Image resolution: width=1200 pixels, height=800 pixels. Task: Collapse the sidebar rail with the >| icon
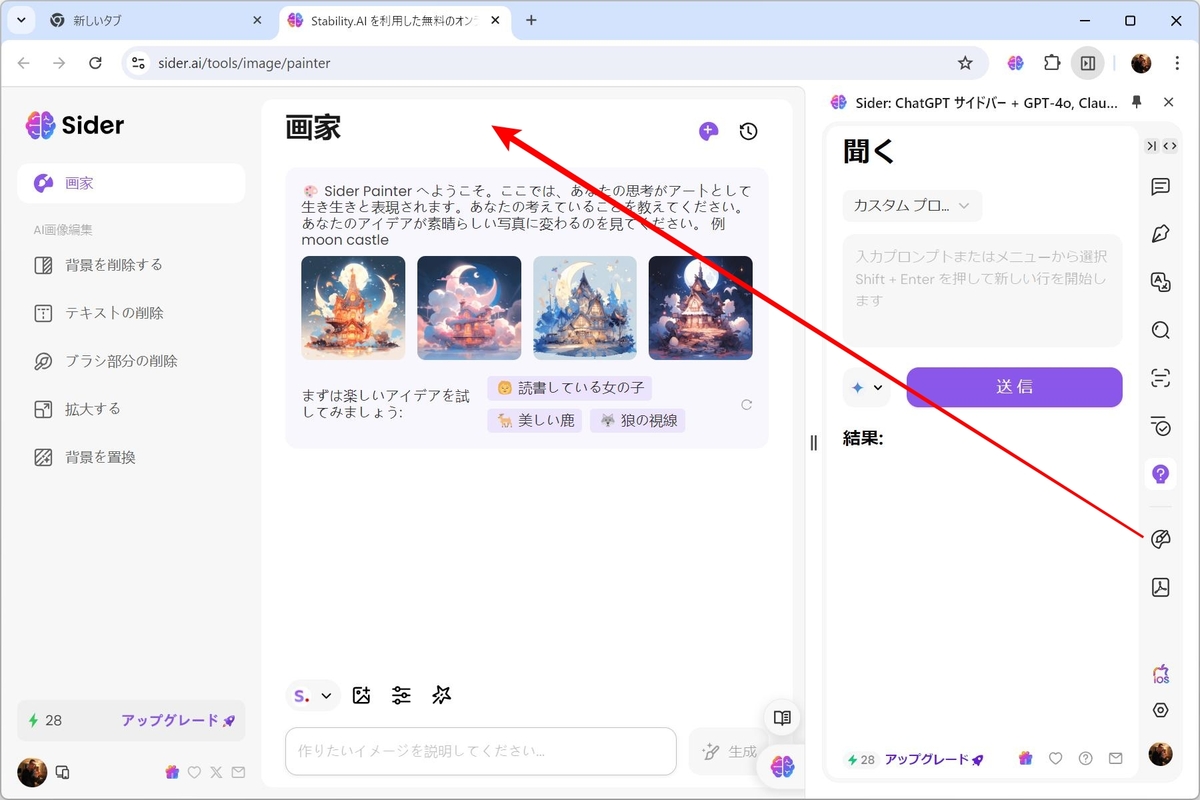pos(1151,146)
